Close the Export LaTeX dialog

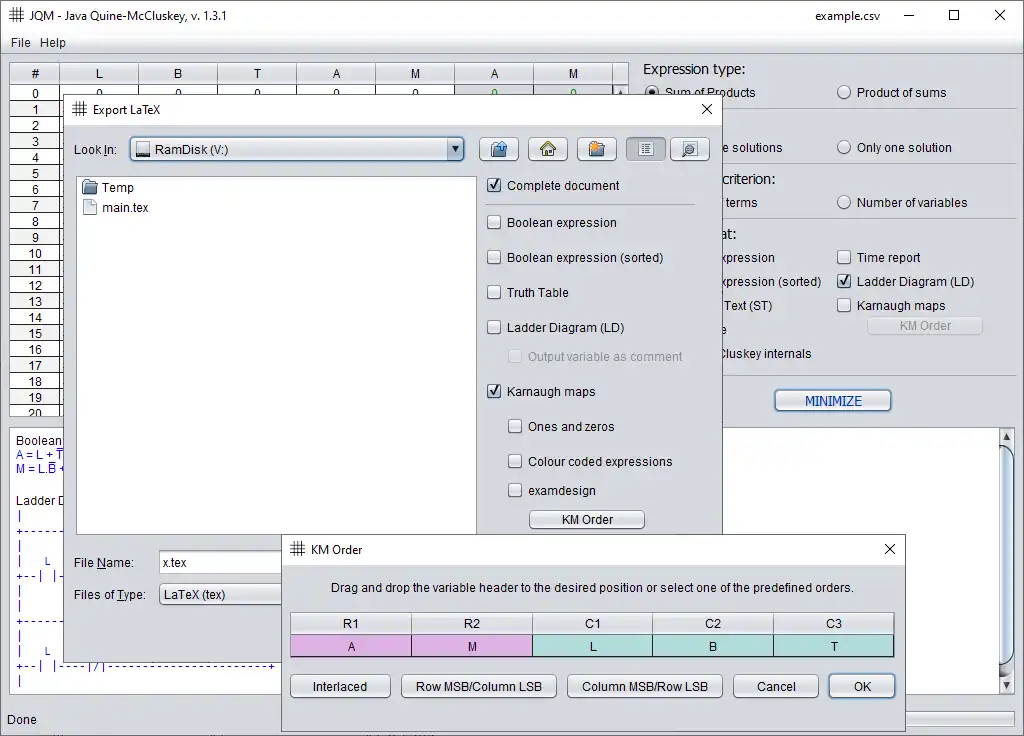pyautogui.click(x=707, y=109)
